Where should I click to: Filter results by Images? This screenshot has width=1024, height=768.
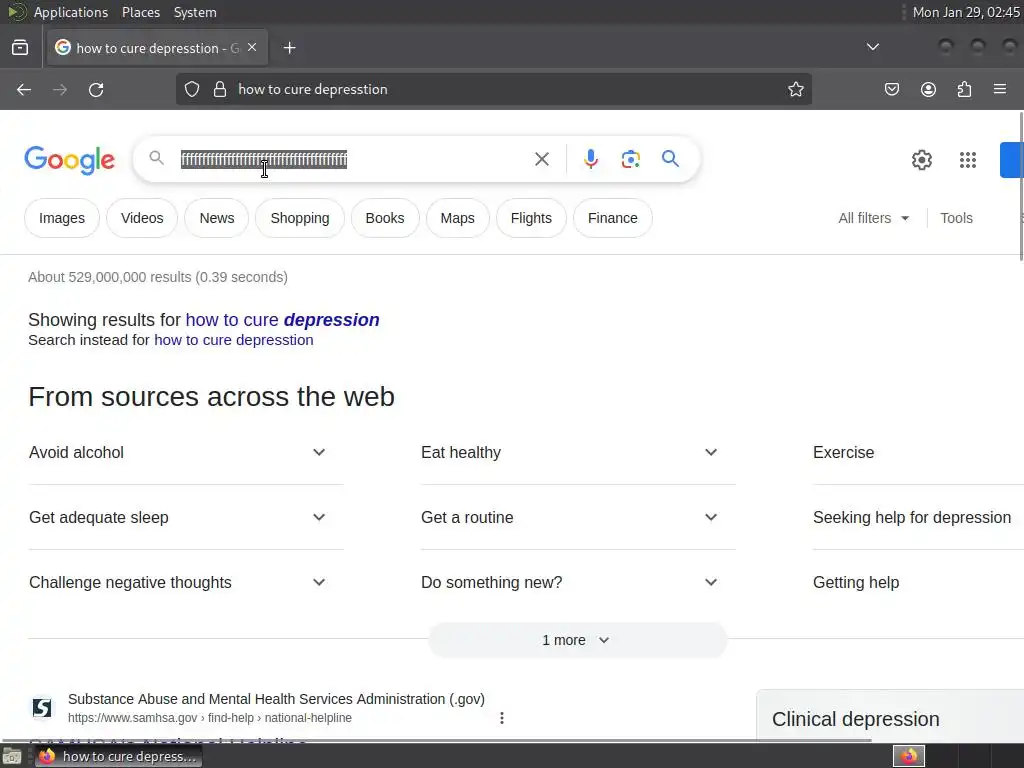tap(62, 218)
